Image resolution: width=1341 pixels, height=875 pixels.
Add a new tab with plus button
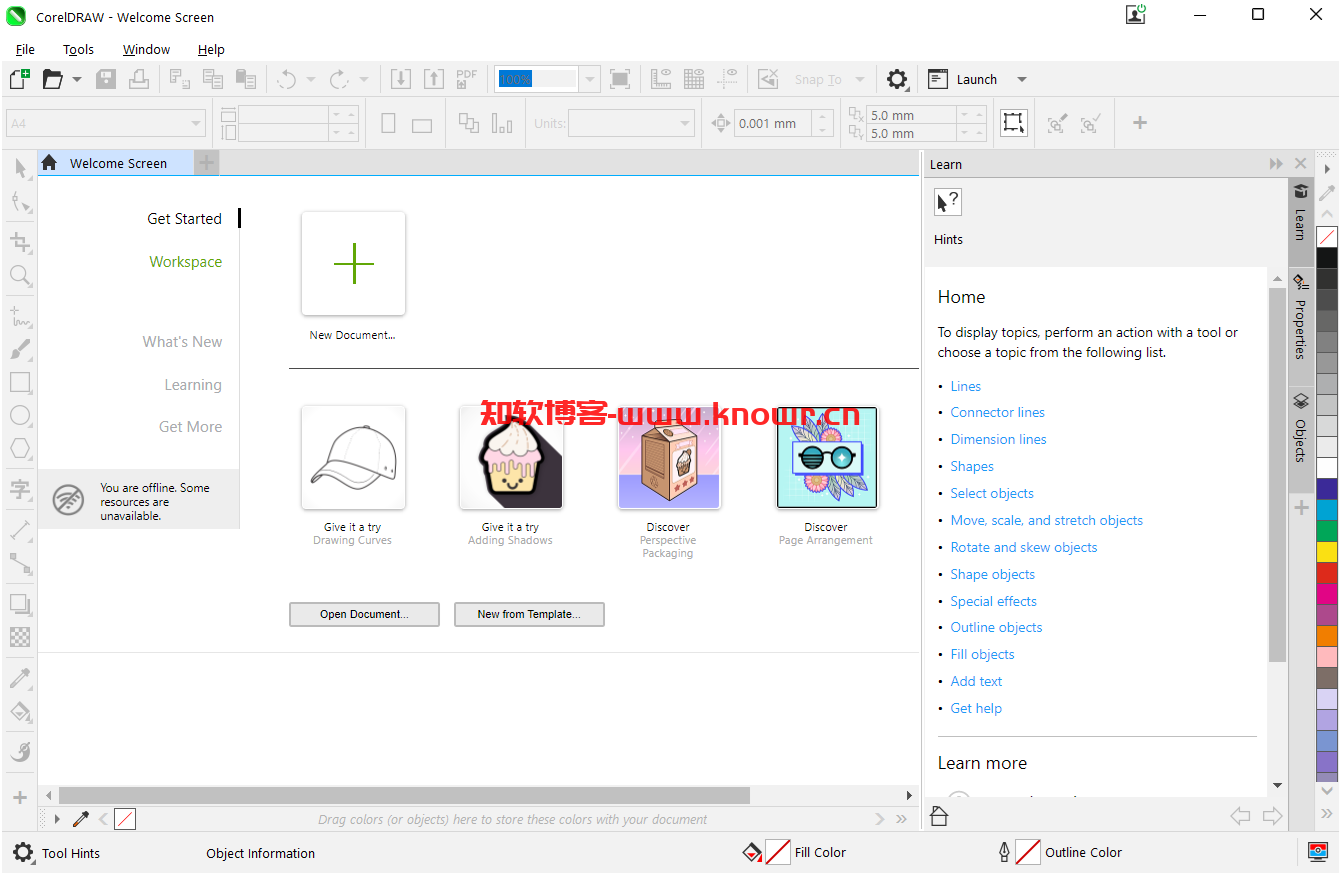pos(206,163)
